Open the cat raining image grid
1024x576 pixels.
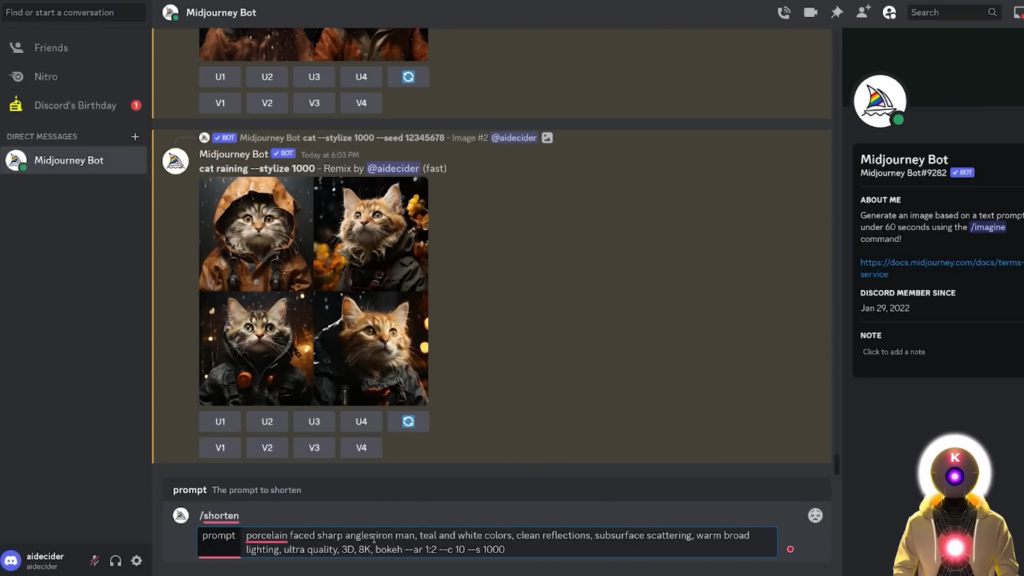tap(313, 291)
